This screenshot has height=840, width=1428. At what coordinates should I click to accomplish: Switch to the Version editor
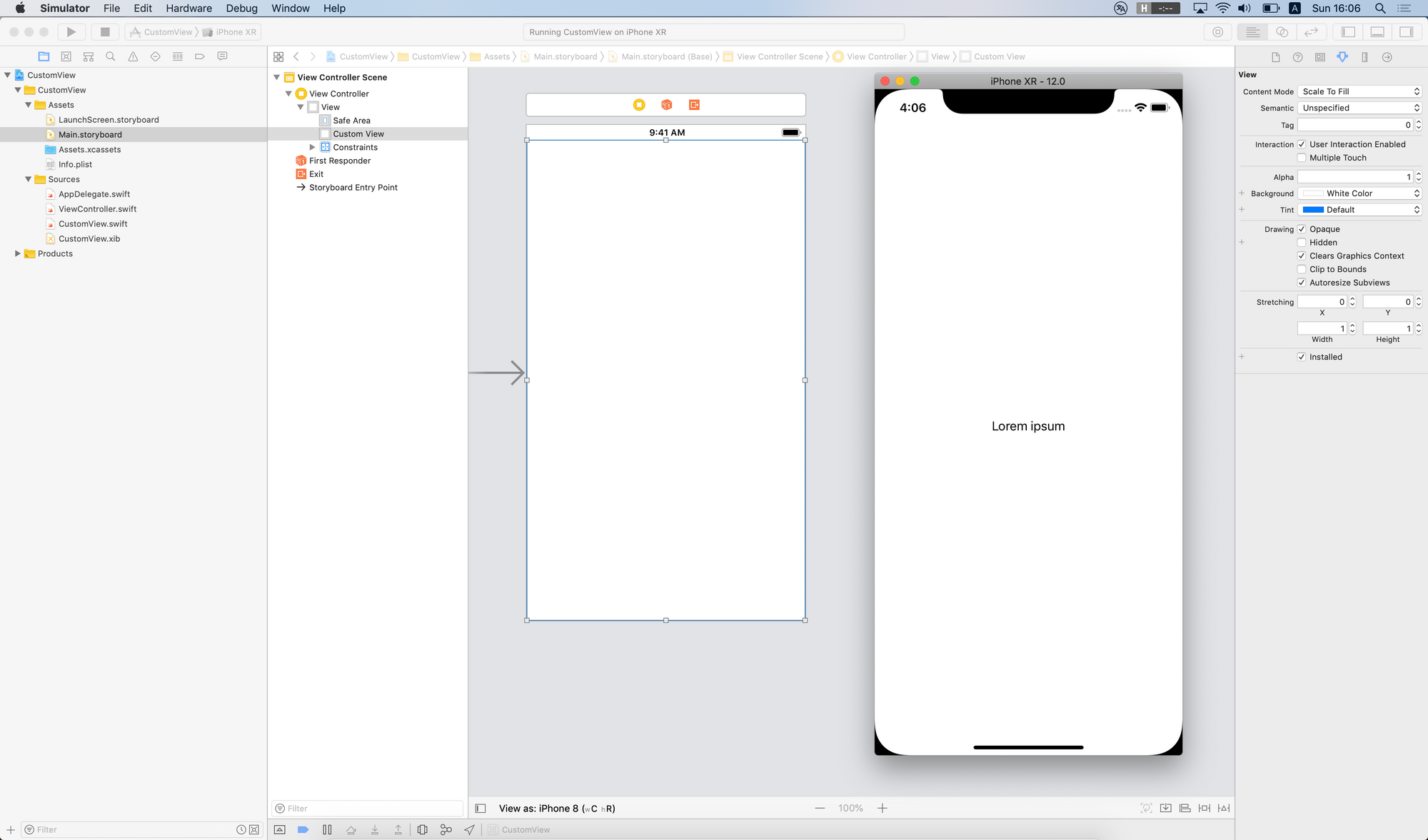(1312, 32)
